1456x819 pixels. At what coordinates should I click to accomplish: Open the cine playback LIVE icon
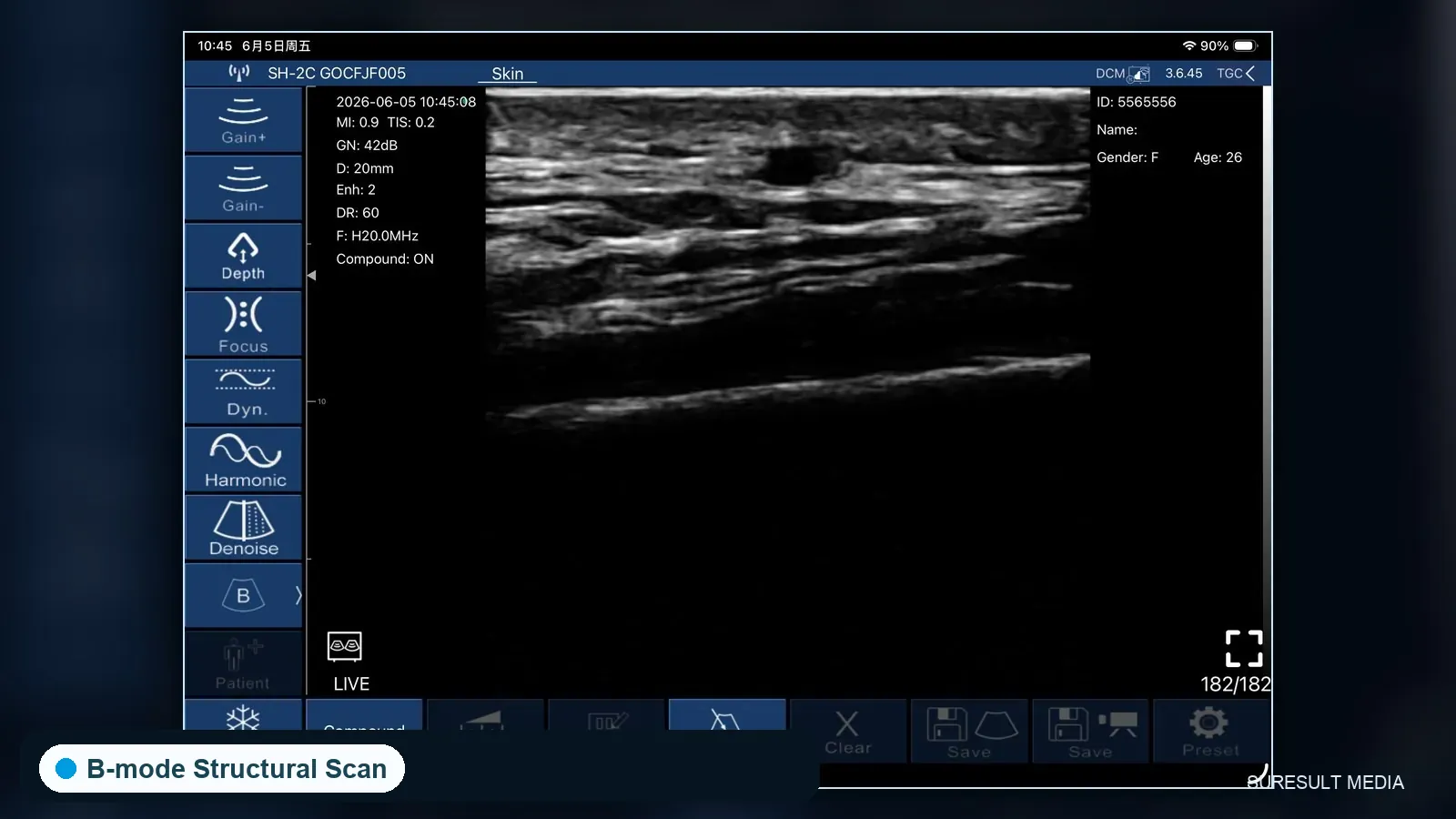[x=345, y=647]
